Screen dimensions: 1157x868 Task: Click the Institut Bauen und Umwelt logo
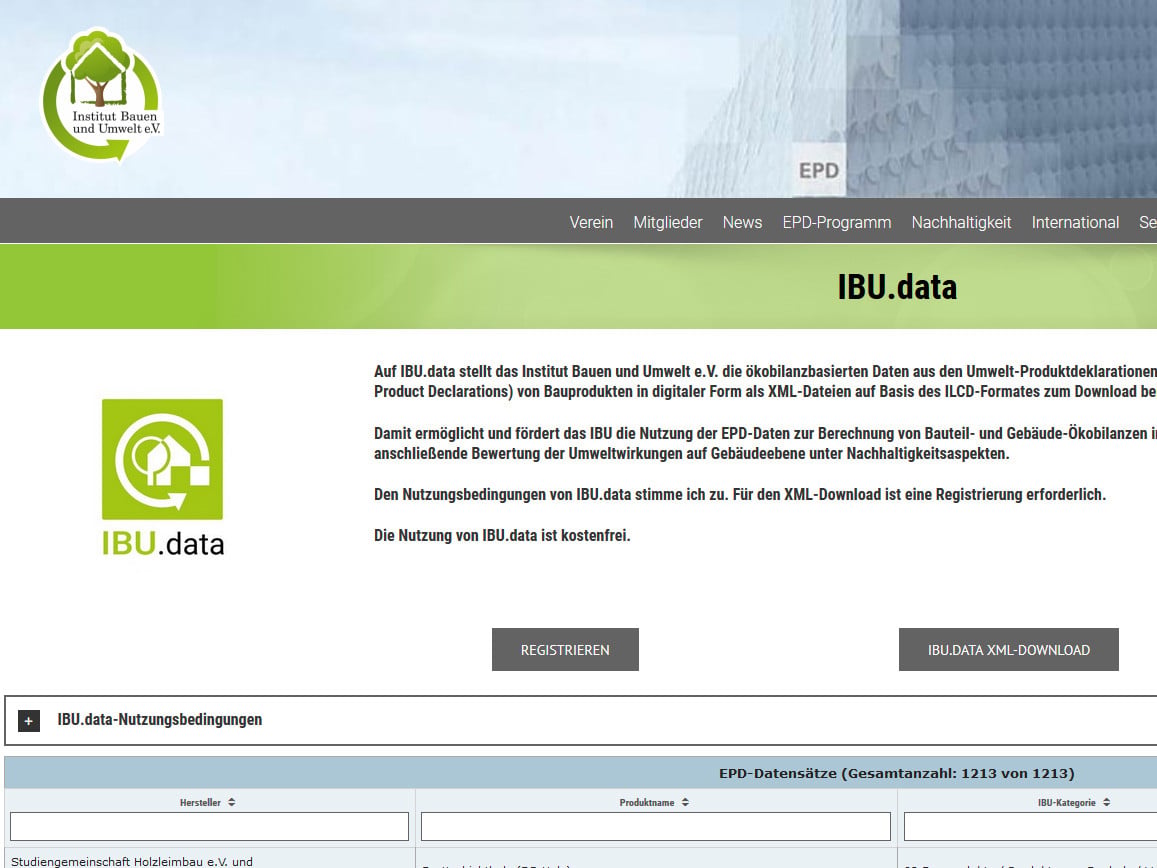[101, 94]
